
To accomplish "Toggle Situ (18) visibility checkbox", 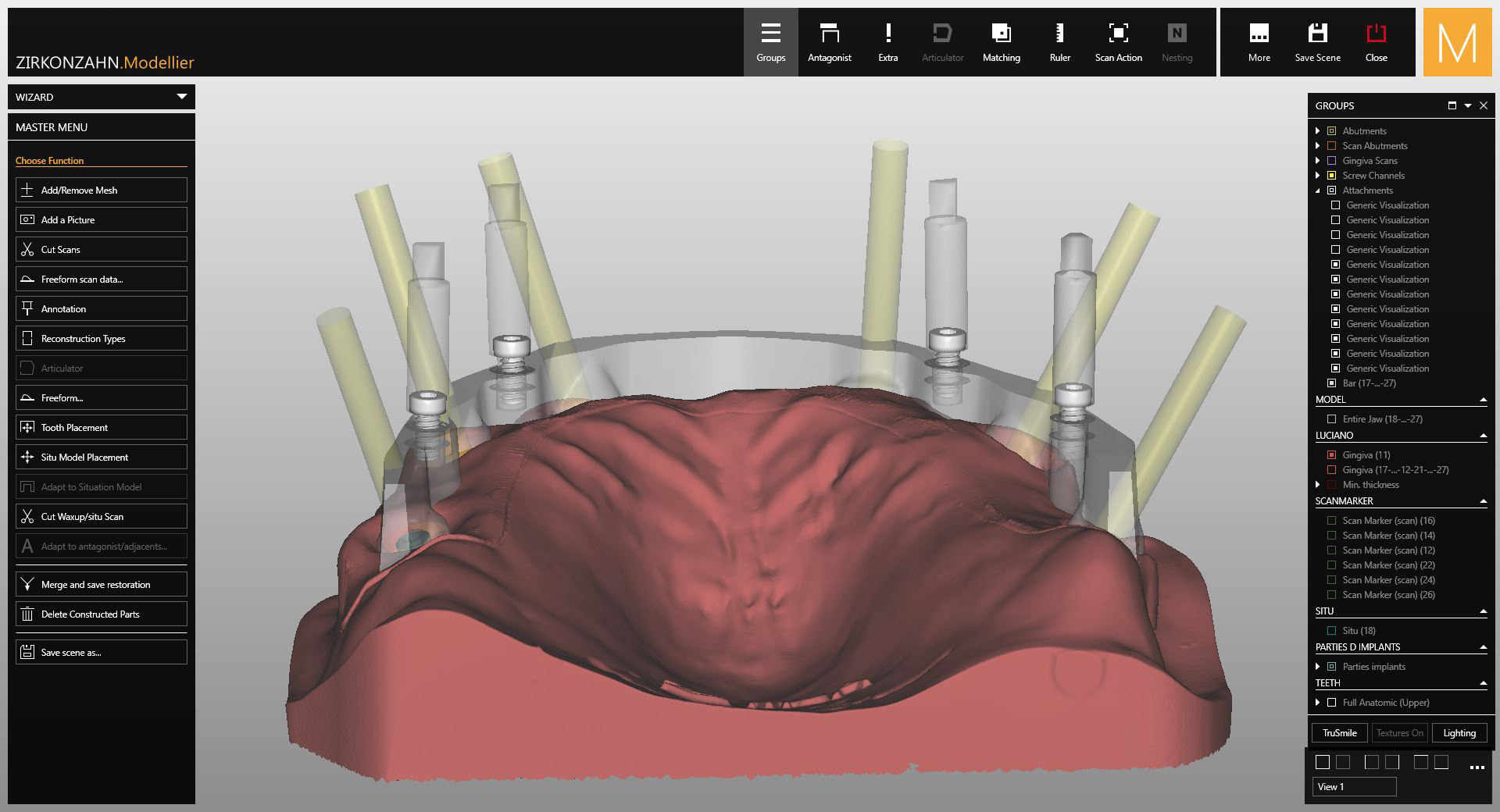I will click(1332, 631).
